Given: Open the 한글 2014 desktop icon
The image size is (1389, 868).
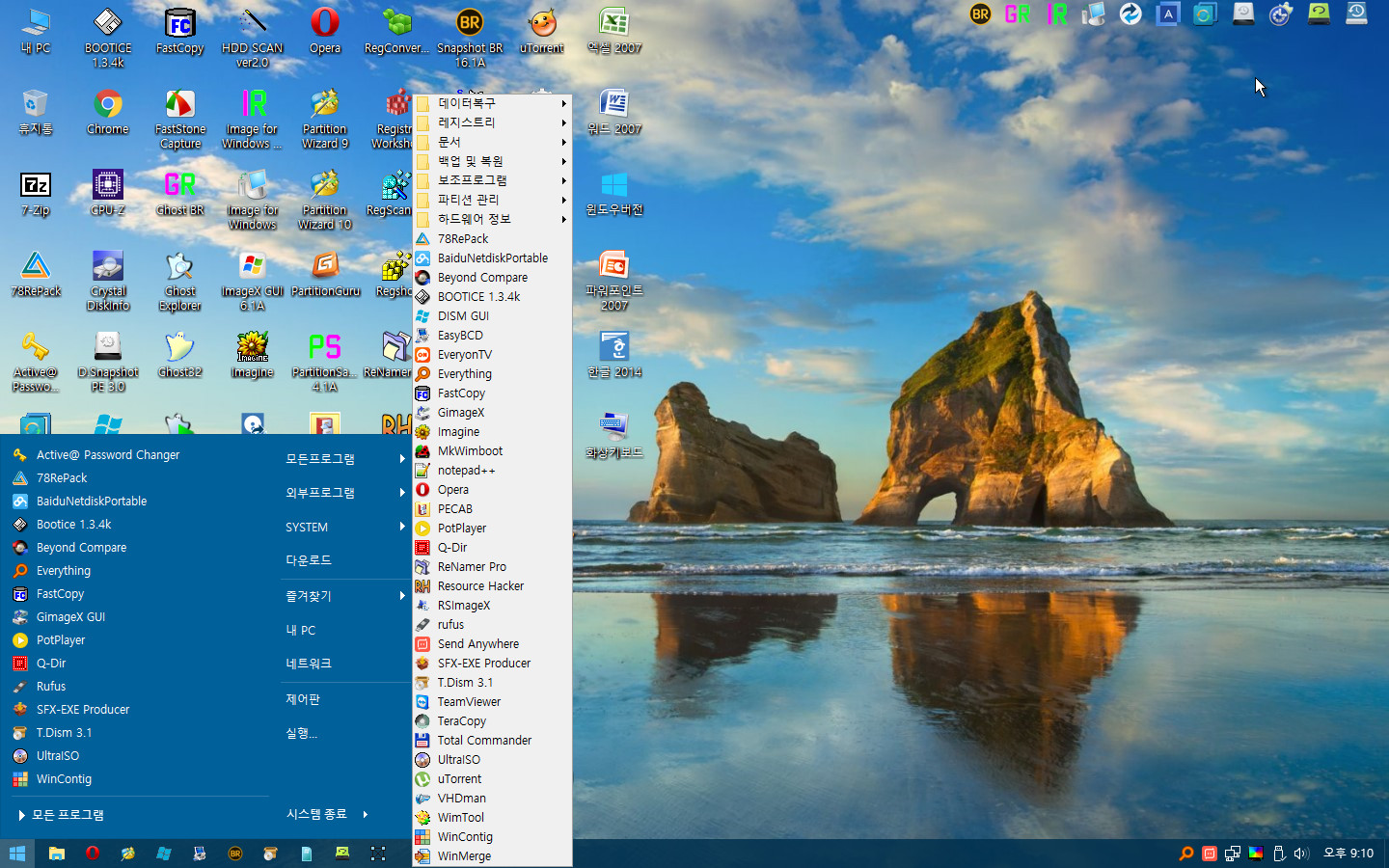Looking at the screenshot, I should click(x=614, y=355).
